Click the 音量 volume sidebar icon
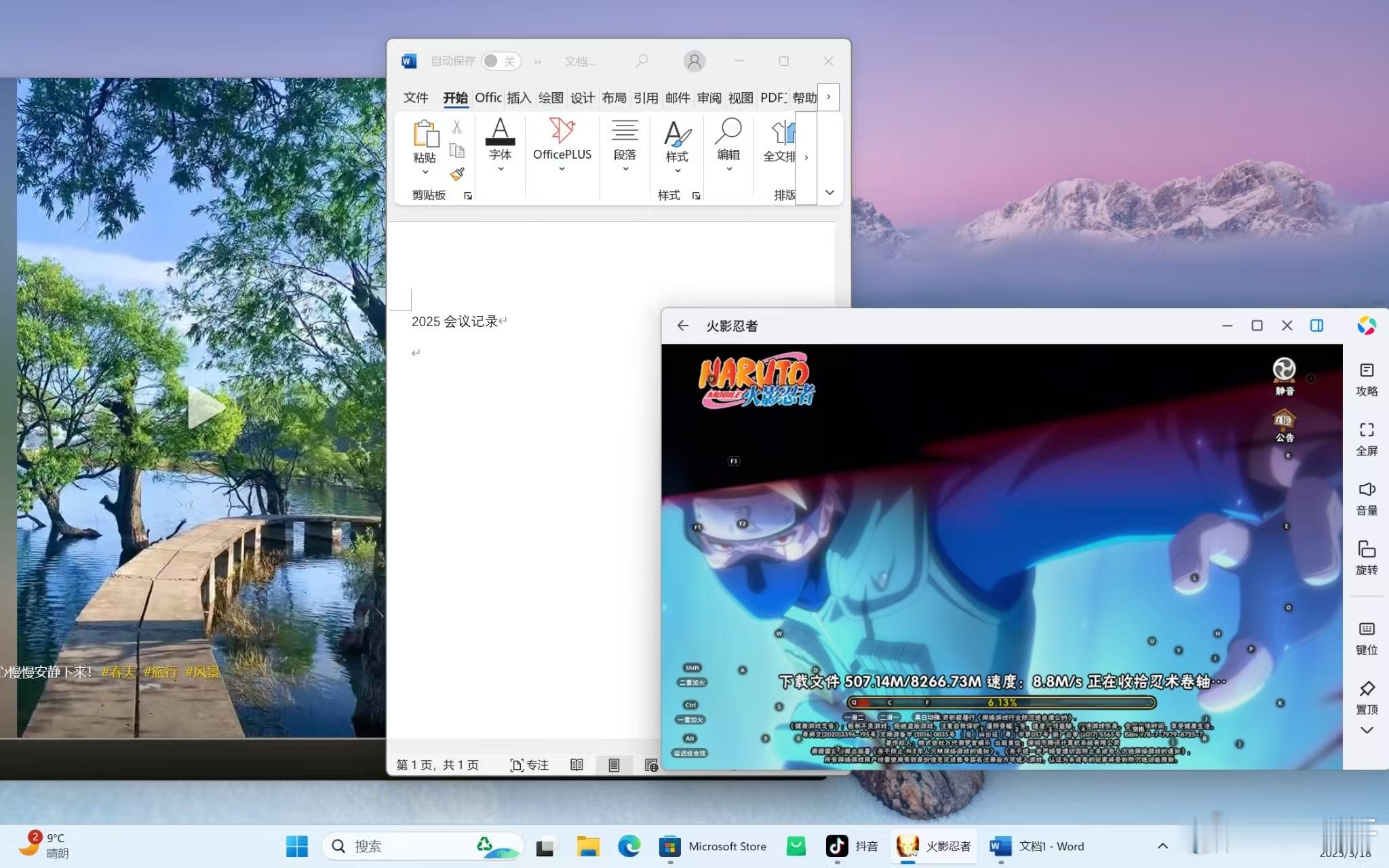Viewport: 1389px width, 868px height. coord(1367,498)
